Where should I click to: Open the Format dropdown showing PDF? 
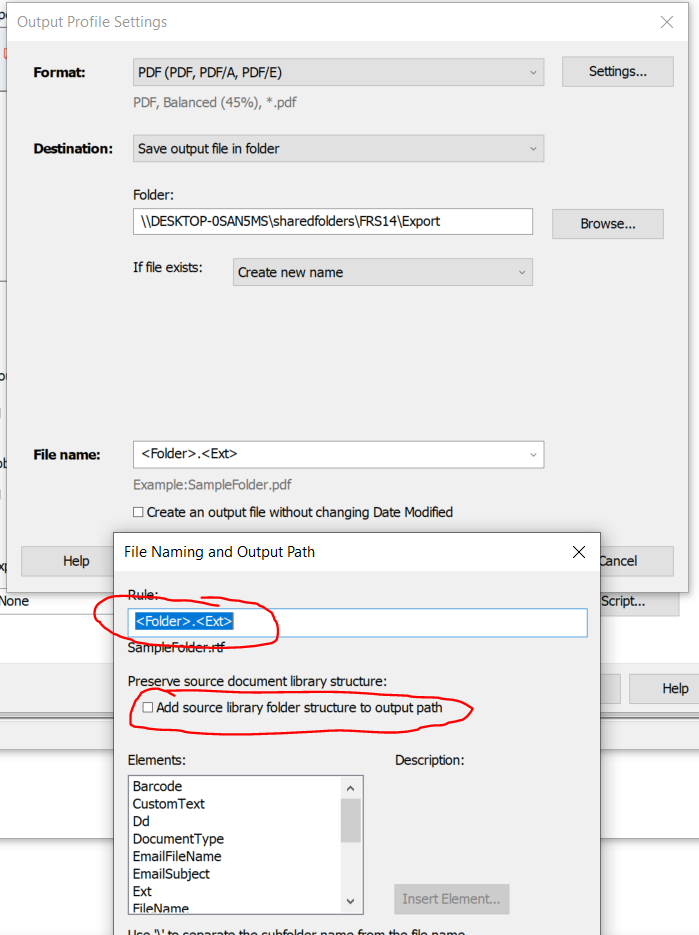tap(338, 72)
